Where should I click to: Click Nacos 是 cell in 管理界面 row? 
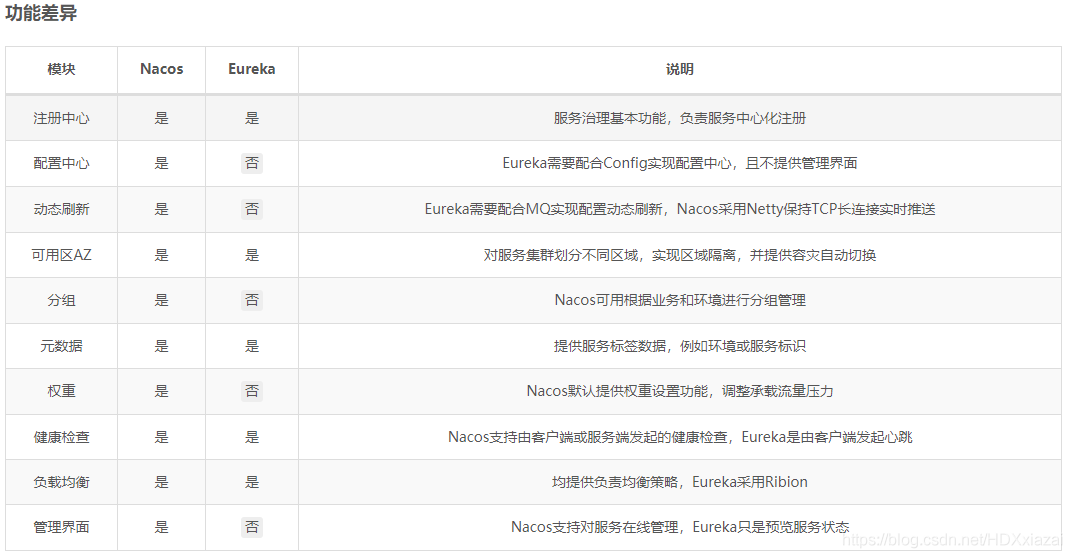pyautogui.click(x=161, y=527)
